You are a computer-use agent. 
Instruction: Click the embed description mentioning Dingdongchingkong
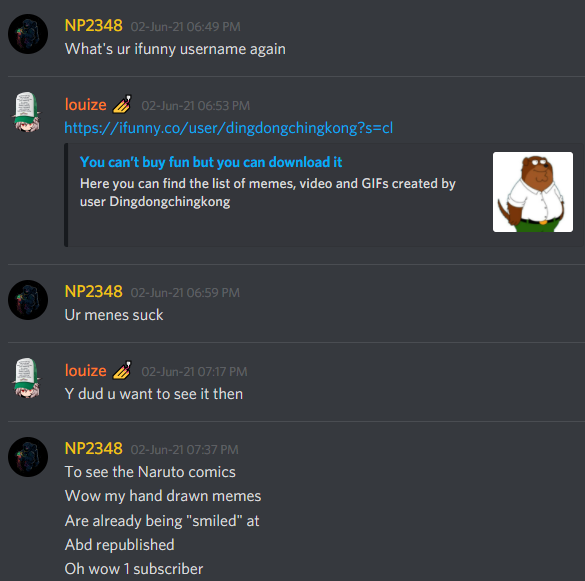pyautogui.click(x=268, y=193)
